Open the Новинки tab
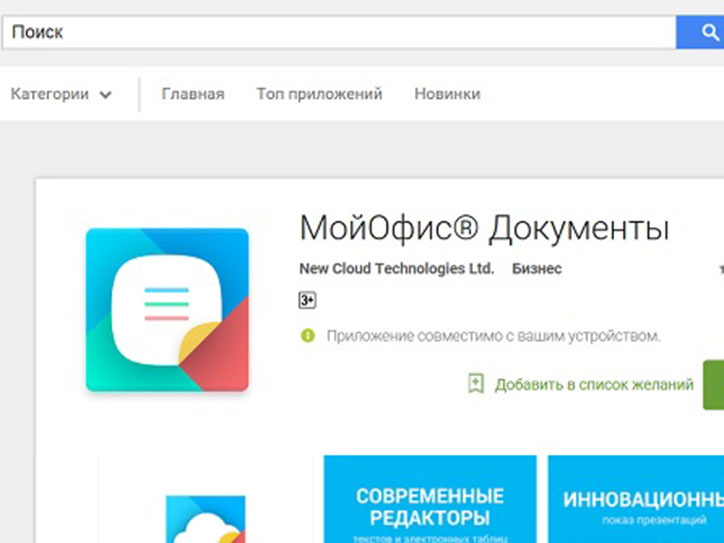 [447, 94]
